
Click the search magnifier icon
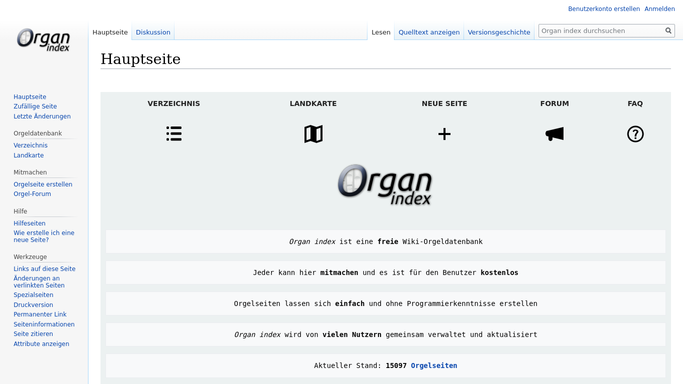coord(668,30)
